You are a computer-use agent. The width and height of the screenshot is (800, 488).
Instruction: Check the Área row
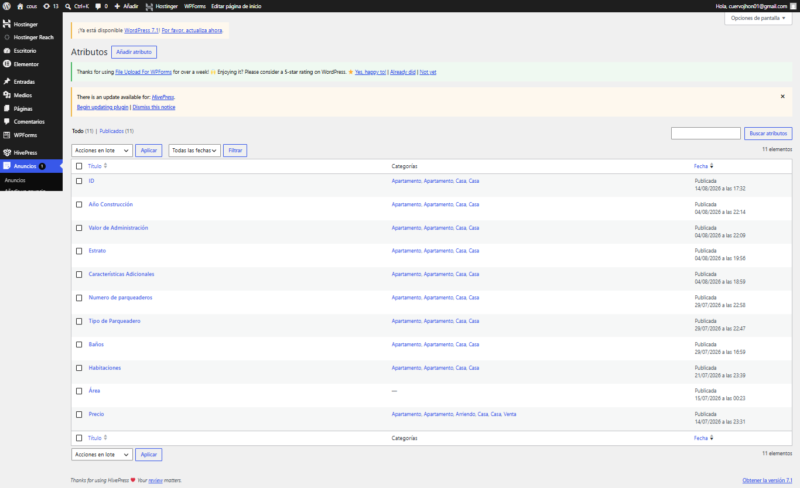79,391
